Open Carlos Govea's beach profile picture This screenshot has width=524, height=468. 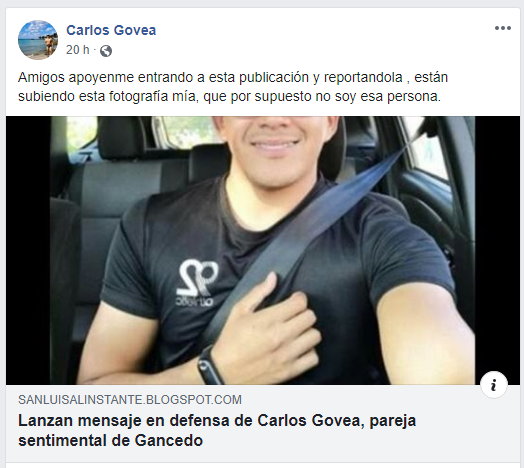tap(38, 40)
